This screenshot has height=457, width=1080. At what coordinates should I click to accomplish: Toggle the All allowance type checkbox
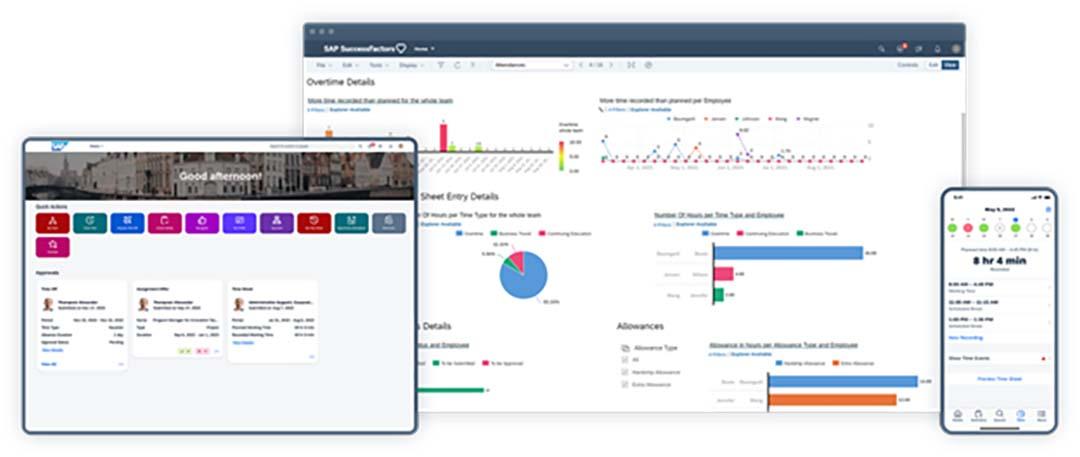click(x=625, y=360)
